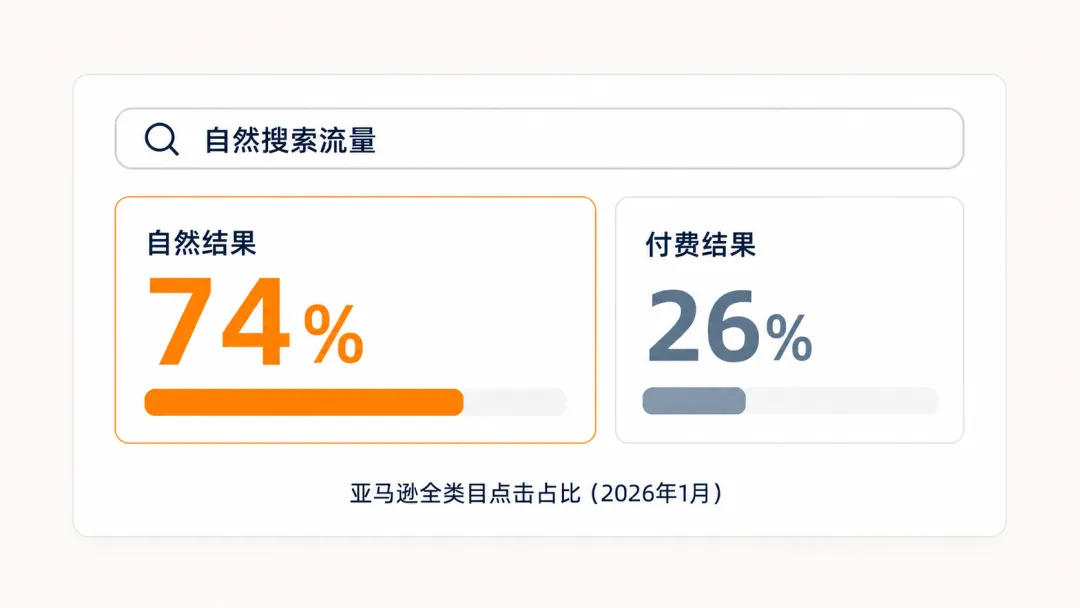This screenshot has height=608, width=1080.
Task: Click the gray-blue percent sign
Action: (789, 337)
